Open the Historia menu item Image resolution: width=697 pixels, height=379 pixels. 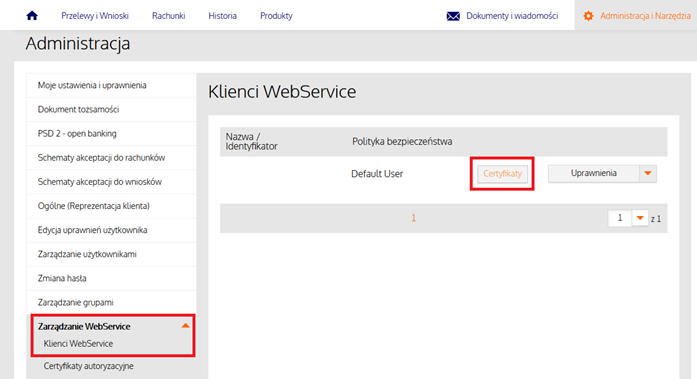pos(222,16)
